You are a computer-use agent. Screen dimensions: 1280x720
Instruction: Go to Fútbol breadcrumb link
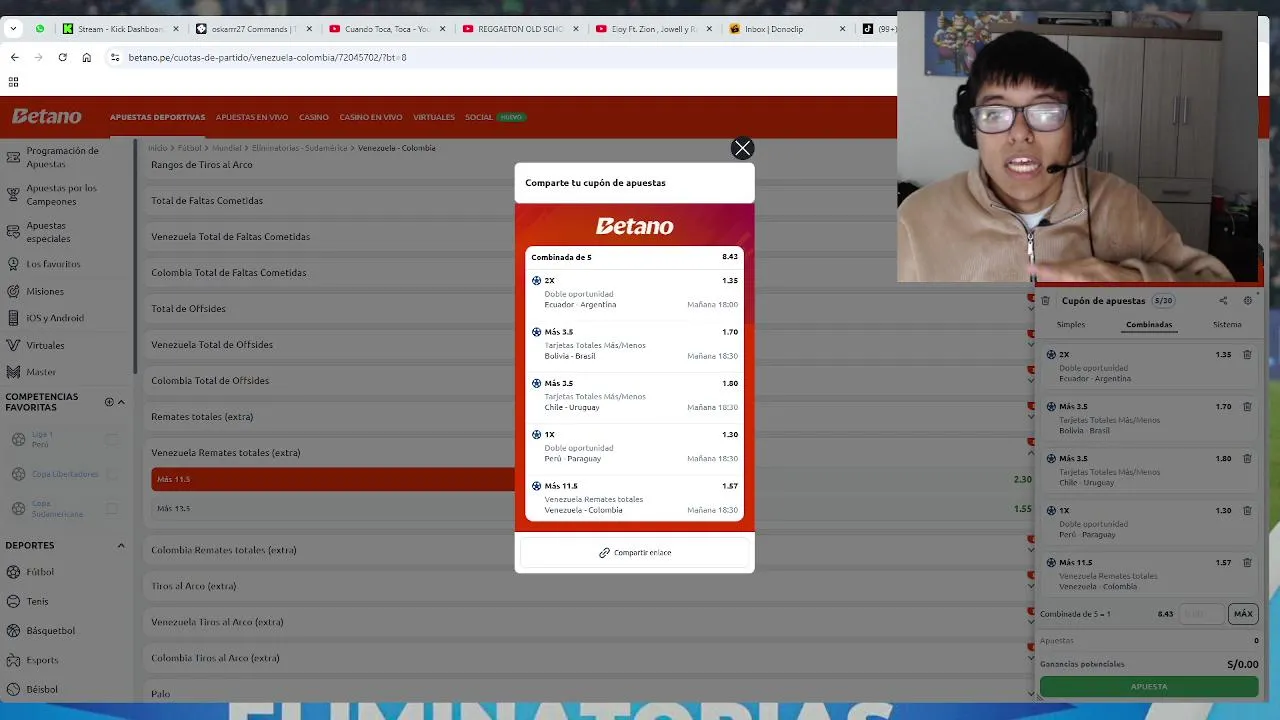coord(189,148)
